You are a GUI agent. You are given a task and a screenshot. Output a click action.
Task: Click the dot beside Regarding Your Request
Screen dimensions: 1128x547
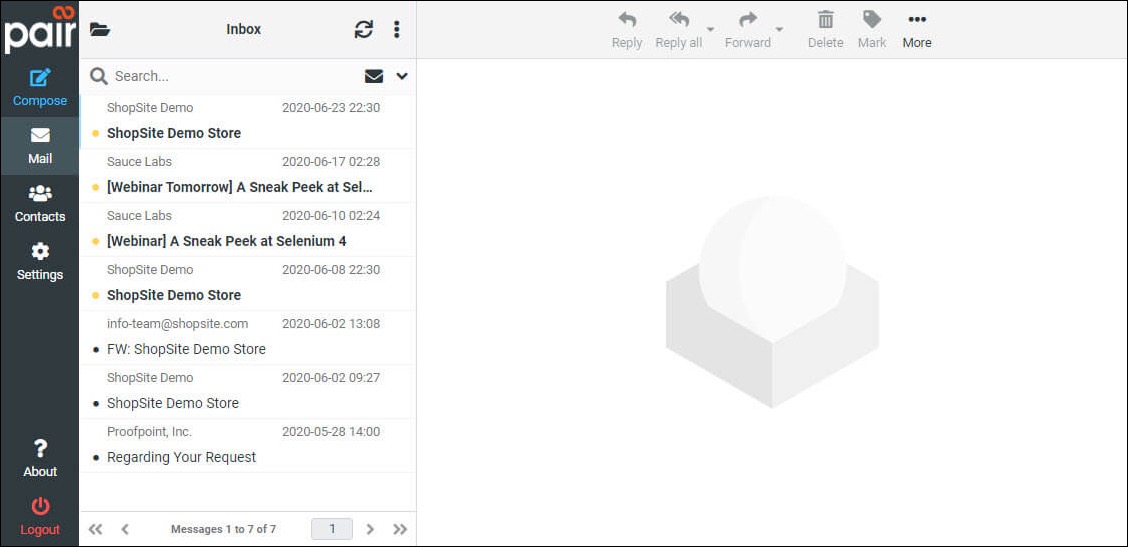96,457
